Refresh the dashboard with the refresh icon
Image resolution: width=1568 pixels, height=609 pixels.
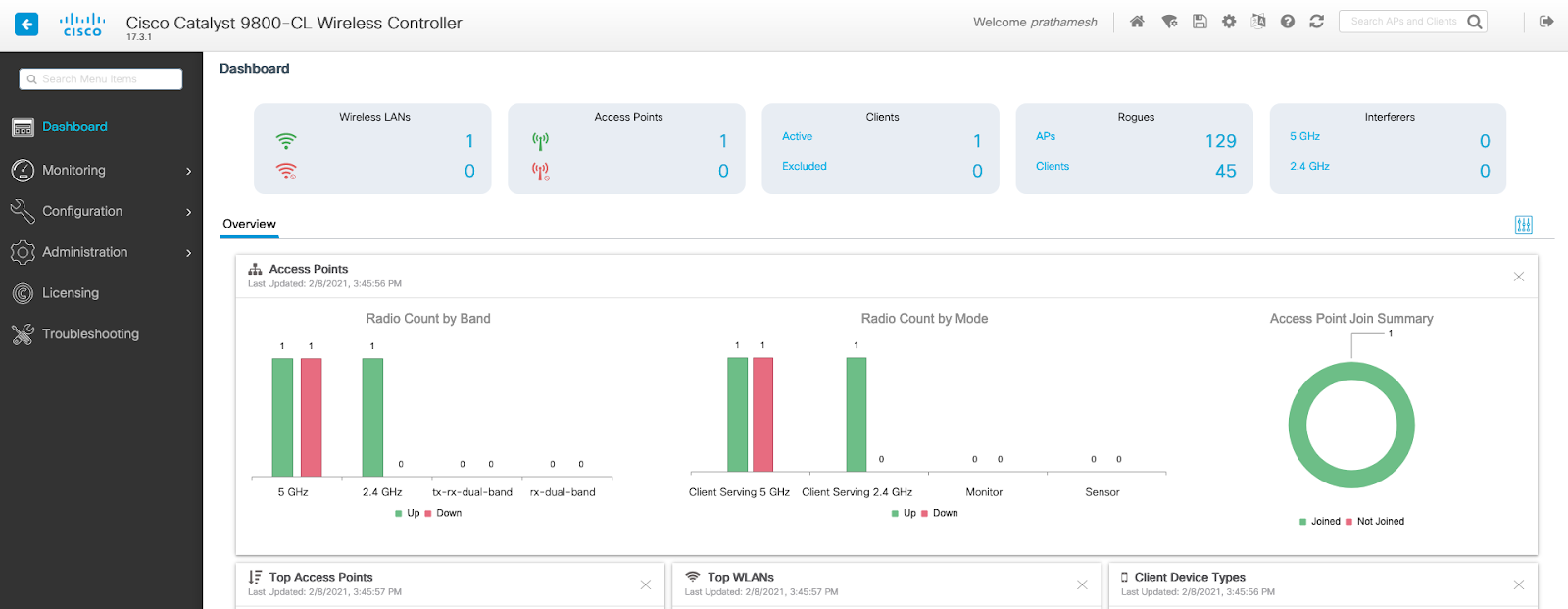(x=1317, y=22)
